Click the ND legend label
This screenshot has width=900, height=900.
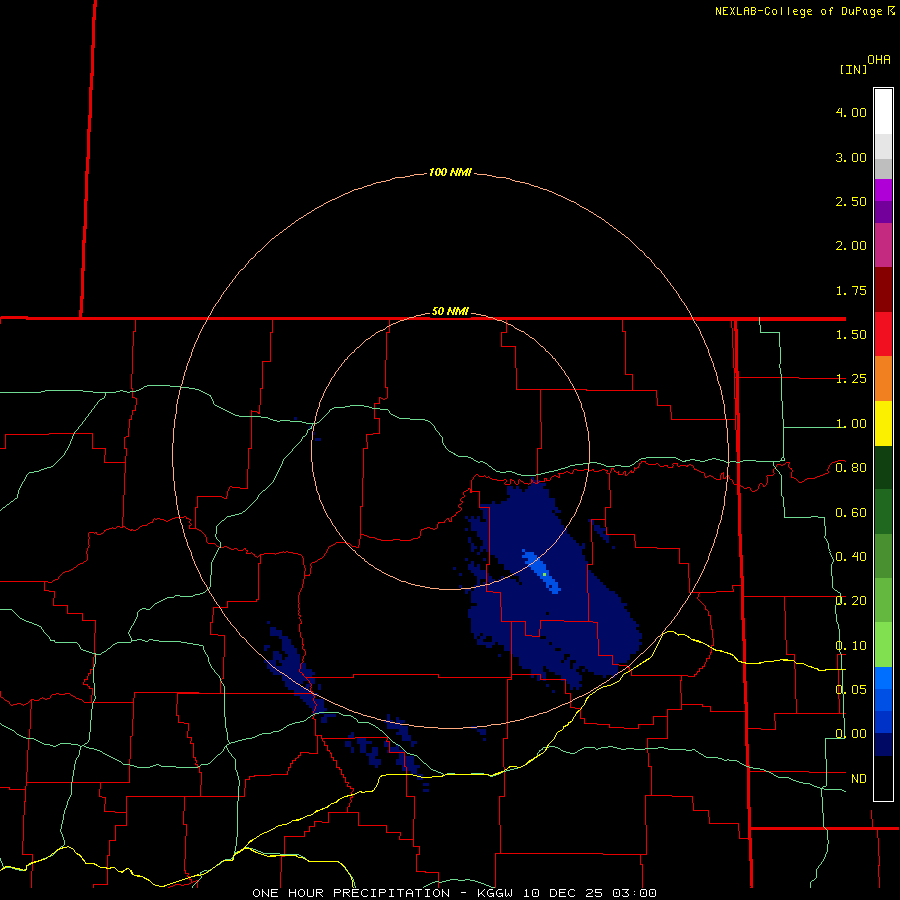coord(859,779)
